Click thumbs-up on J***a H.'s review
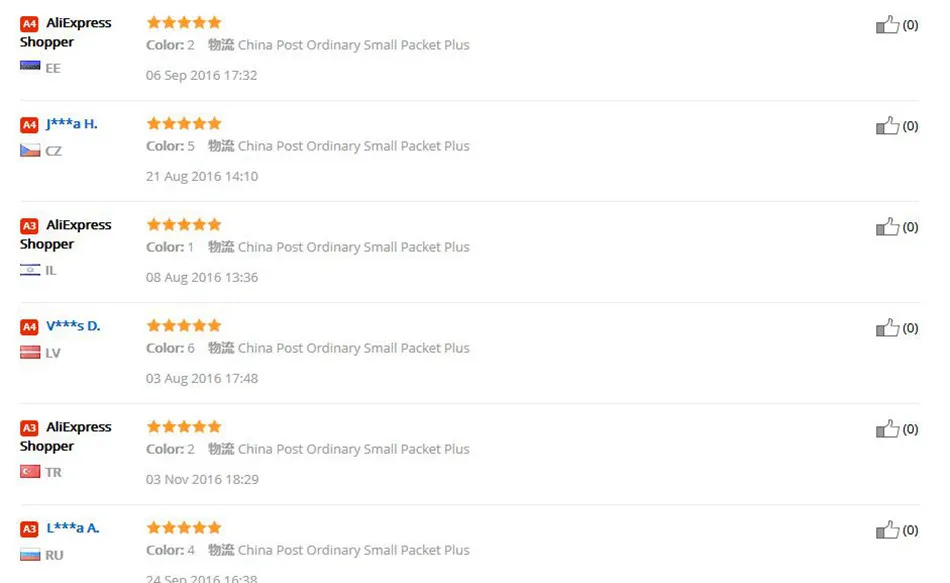950x583 pixels. (x=887, y=126)
